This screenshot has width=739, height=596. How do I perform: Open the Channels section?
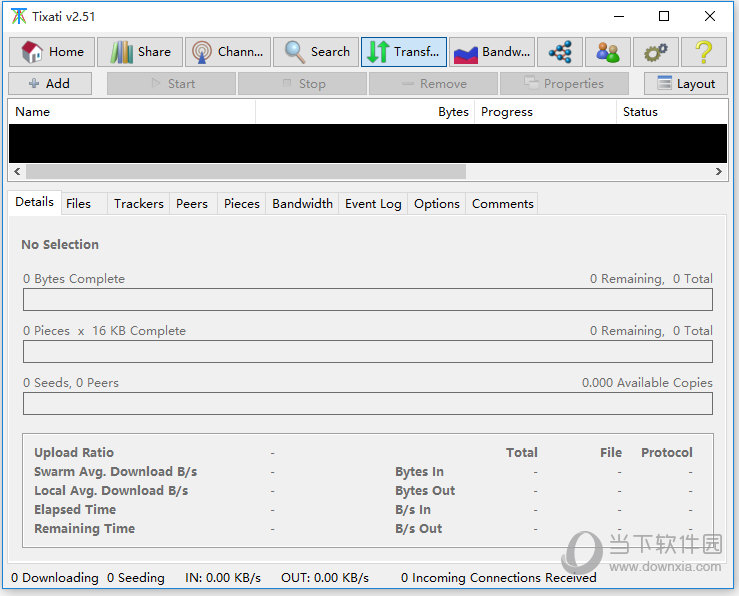tap(228, 52)
